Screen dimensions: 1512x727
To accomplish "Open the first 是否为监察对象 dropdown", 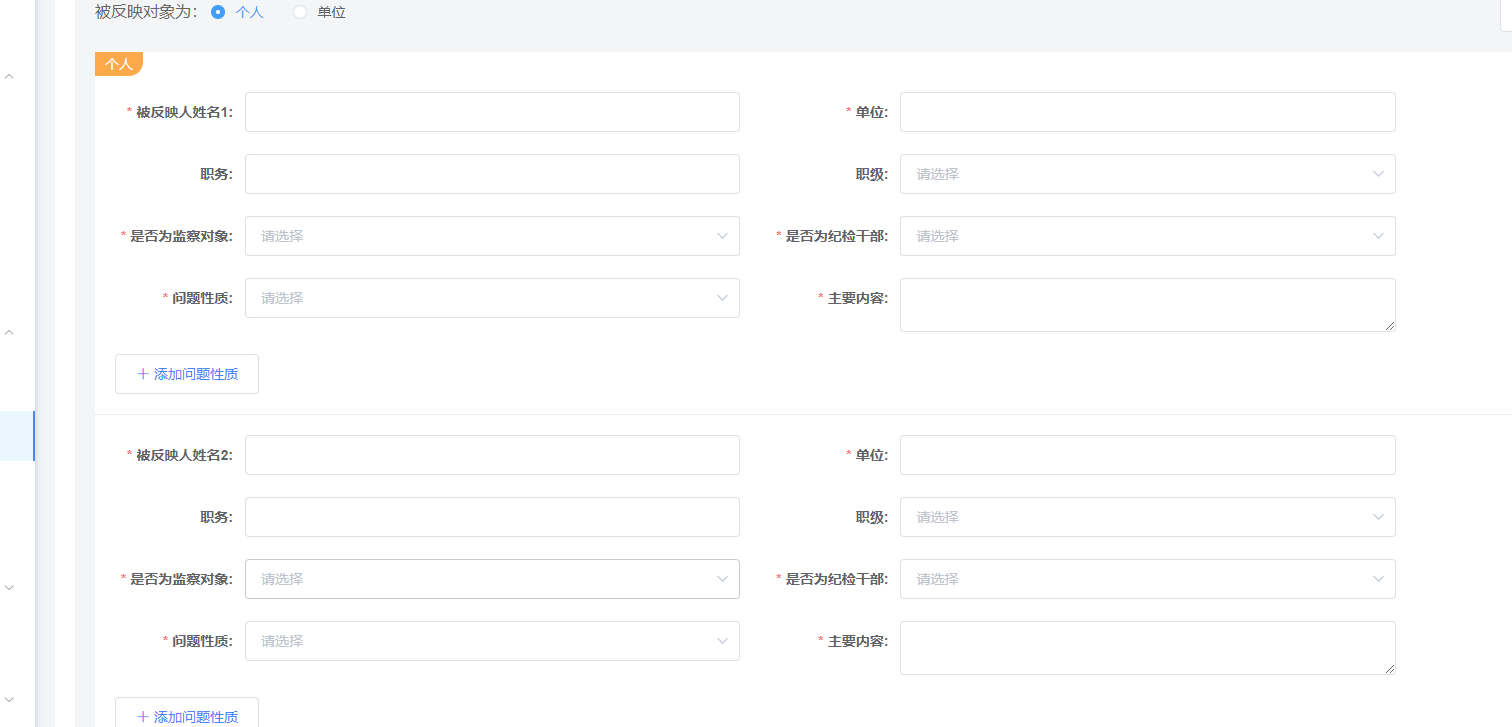I will pyautogui.click(x=492, y=236).
